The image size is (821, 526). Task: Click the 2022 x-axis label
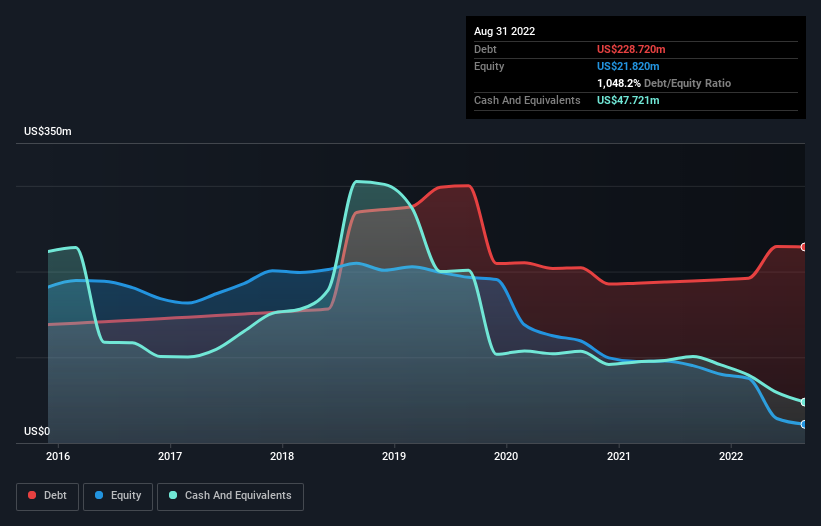coord(731,456)
